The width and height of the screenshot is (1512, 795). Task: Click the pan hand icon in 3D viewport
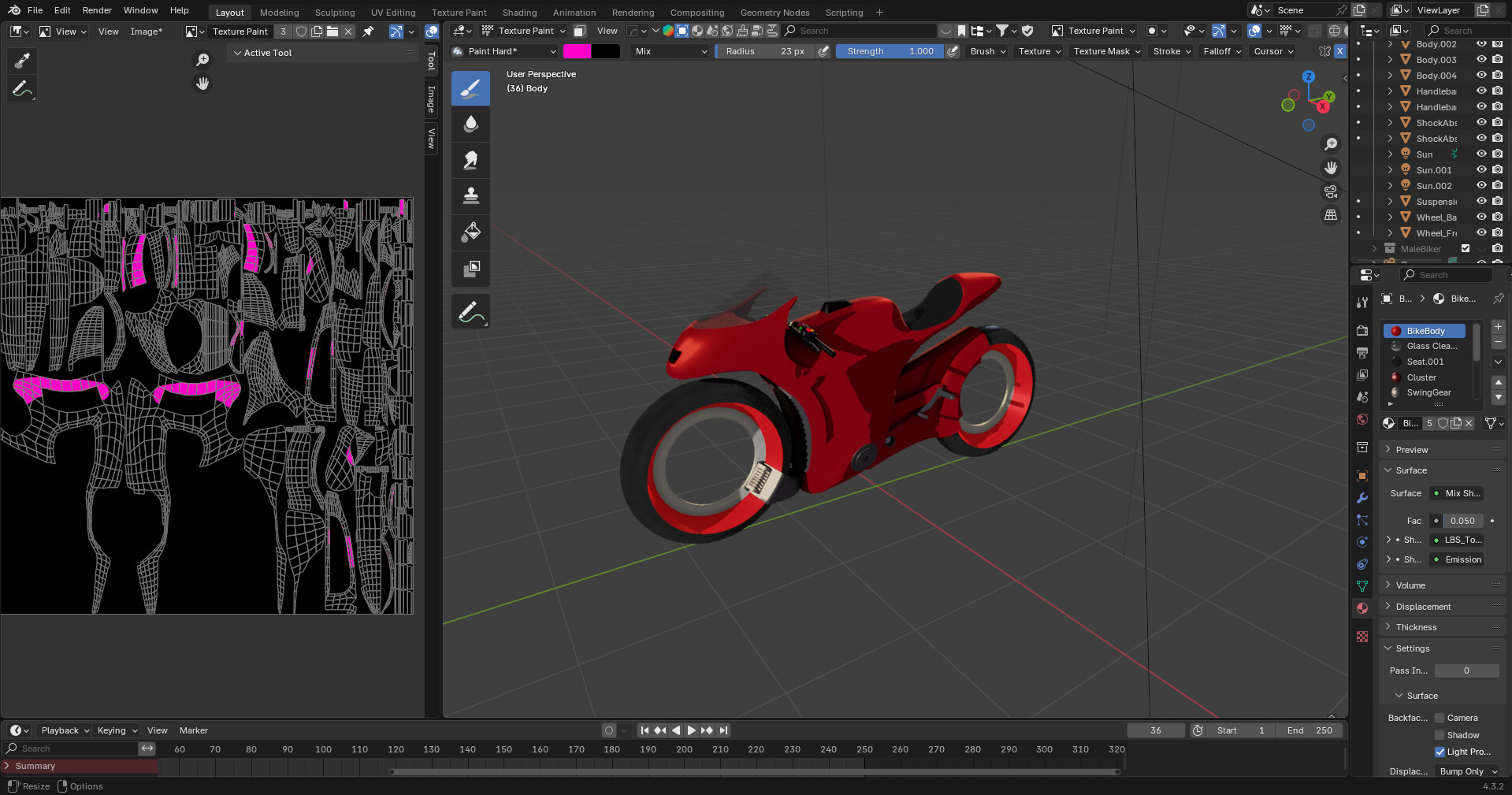(1331, 168)
